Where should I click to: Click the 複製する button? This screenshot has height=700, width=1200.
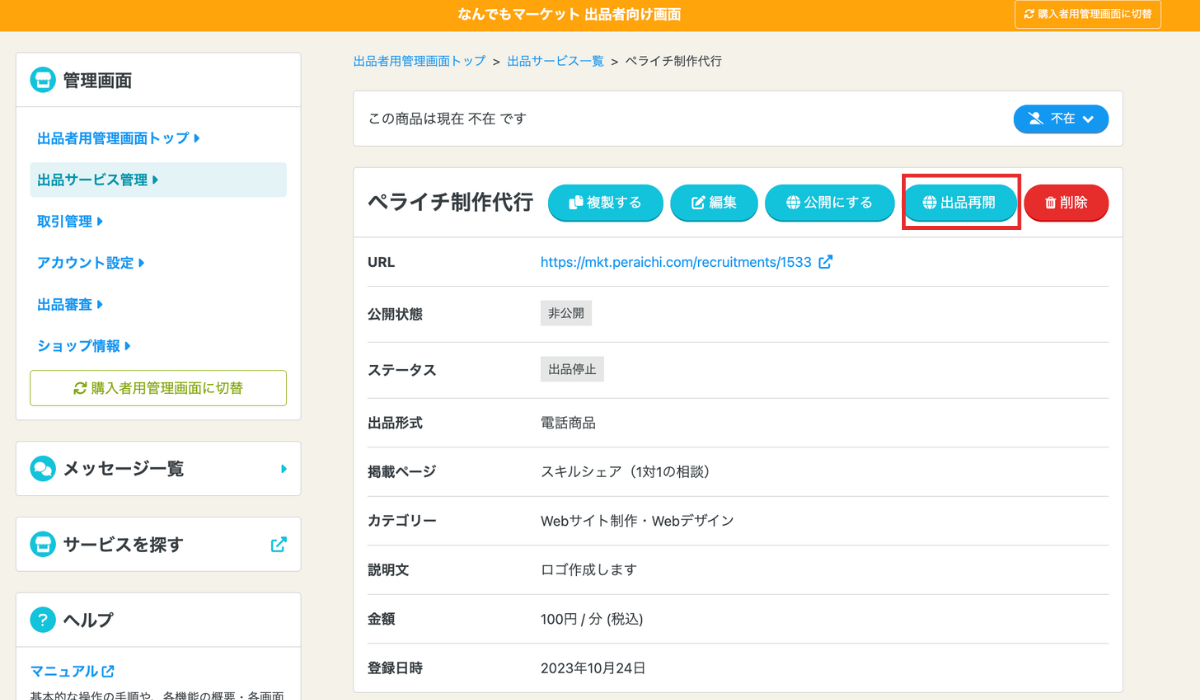click(x=605, y=202)
